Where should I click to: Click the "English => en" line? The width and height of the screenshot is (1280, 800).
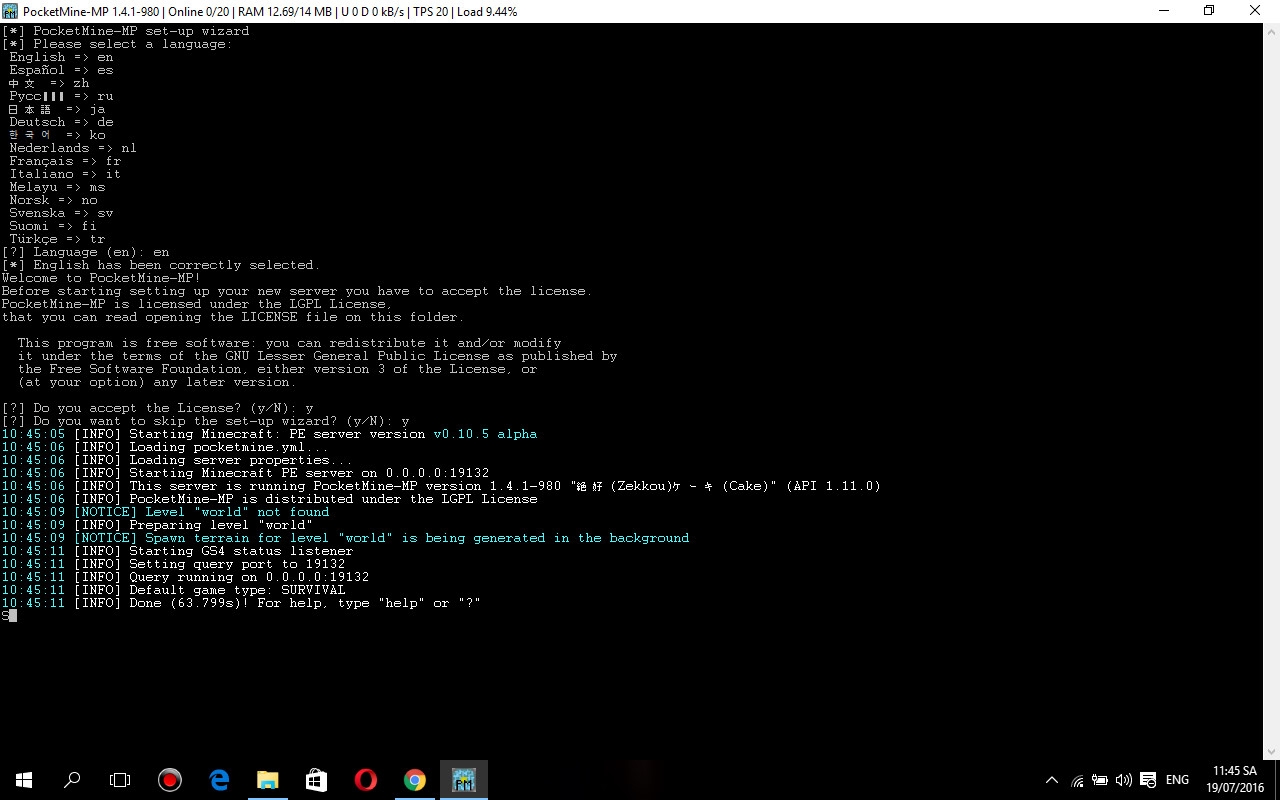(x=61, y=57)
